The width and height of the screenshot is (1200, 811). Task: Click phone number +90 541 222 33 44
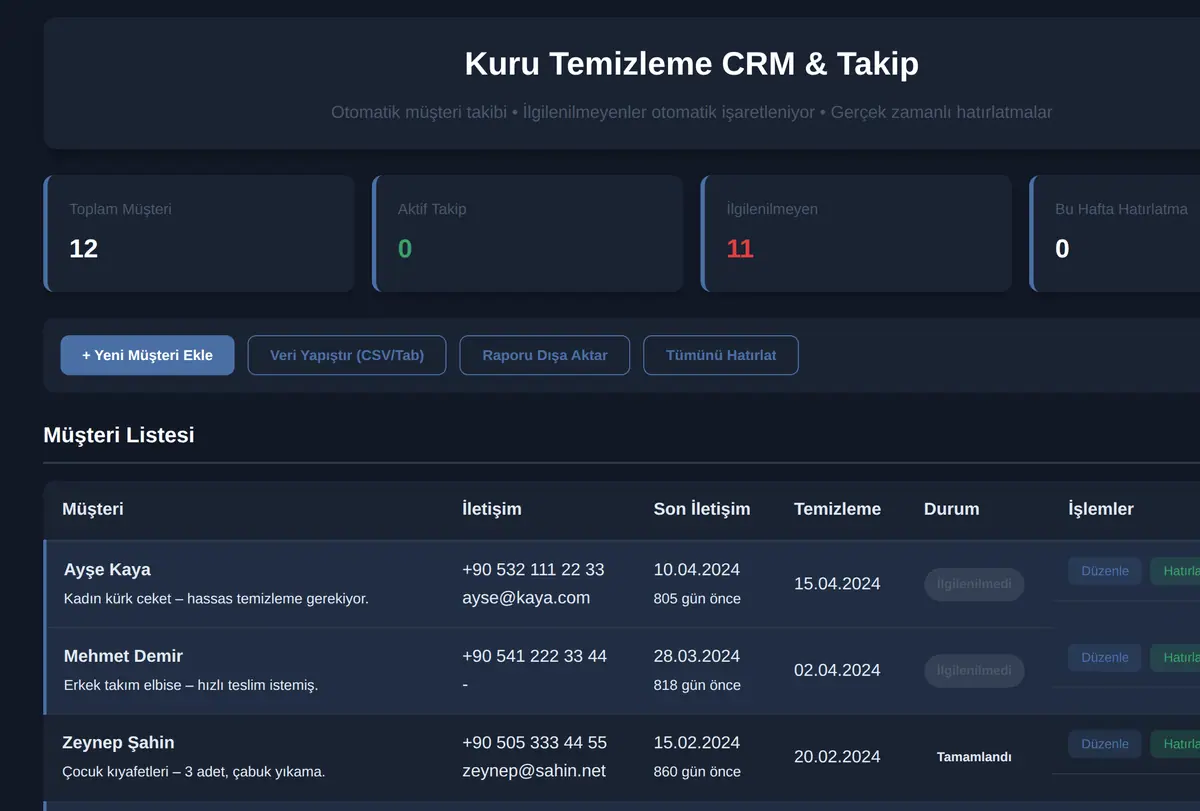coord(534,656)
